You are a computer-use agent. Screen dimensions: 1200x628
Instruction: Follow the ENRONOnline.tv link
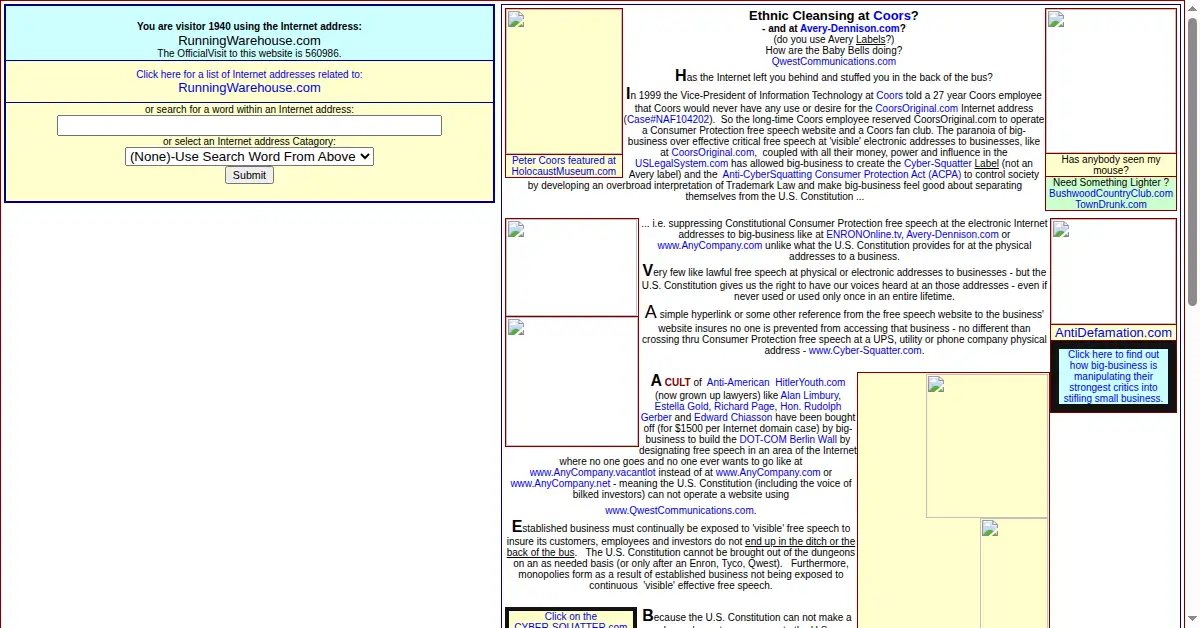click(x=864, y=234)
